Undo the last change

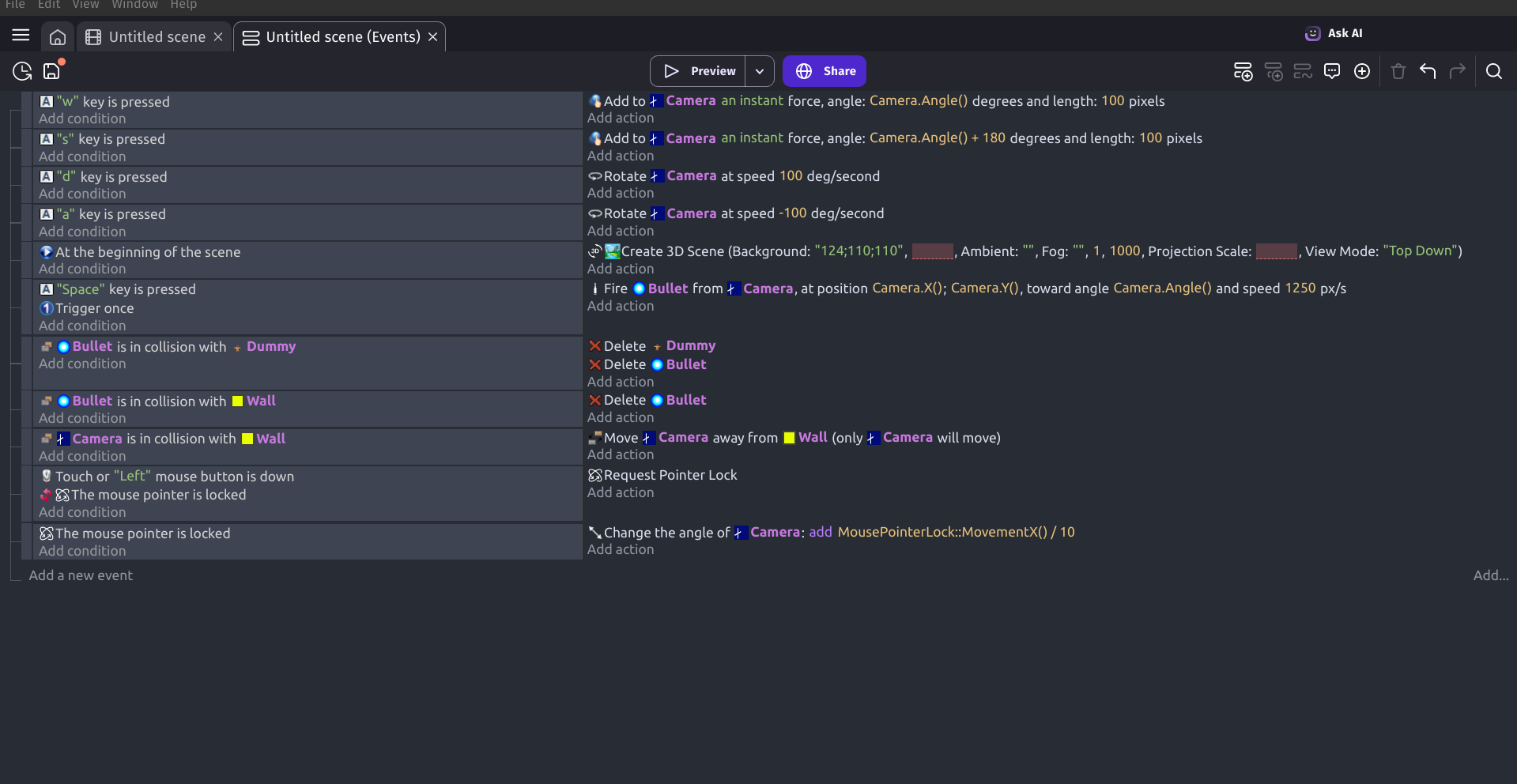pos(1428,71)
